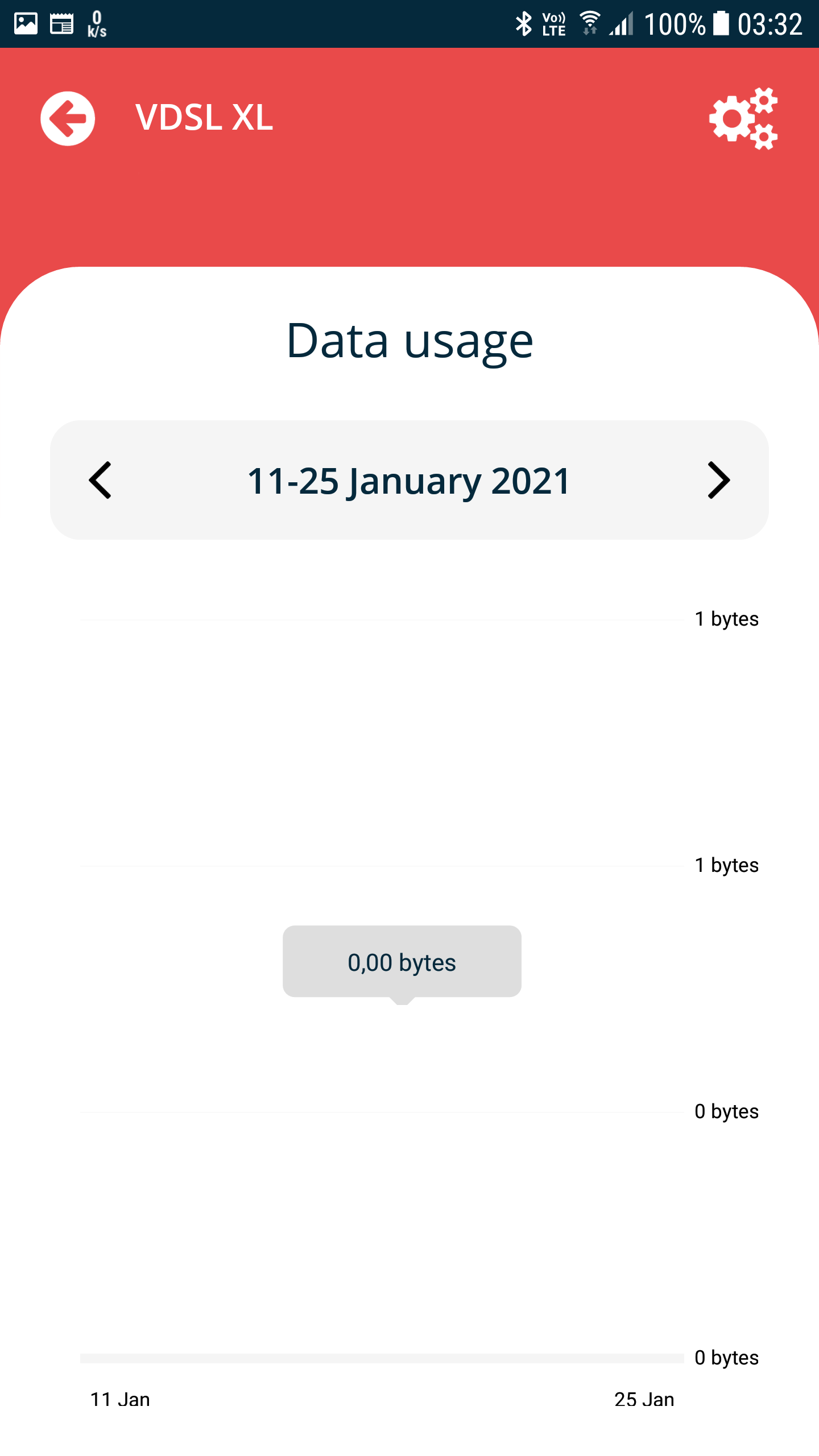Tap the VoLTE status icon
This screenshot has width=819, height=1456.
click(x=554, y=24)
